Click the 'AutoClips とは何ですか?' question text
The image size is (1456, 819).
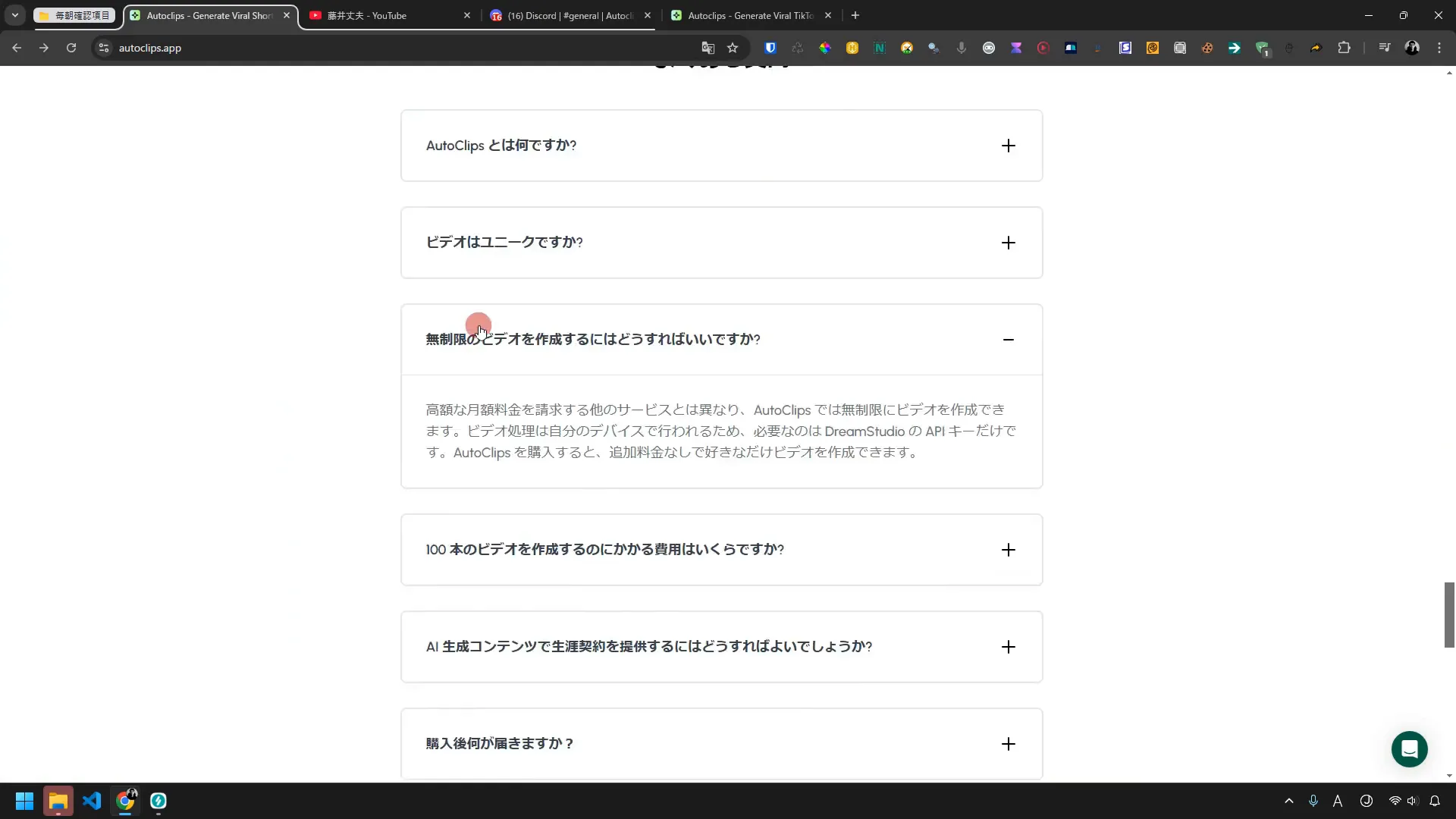pyautogui.click(x=501, y=146)
